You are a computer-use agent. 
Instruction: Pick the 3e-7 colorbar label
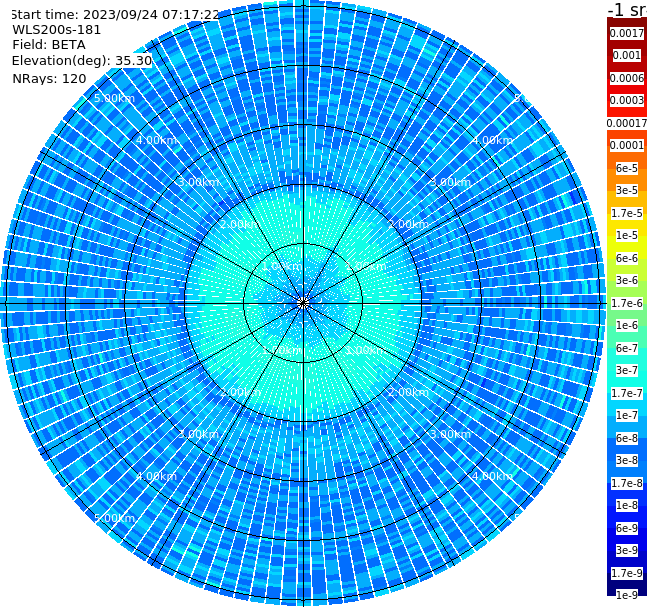[627, 370]
